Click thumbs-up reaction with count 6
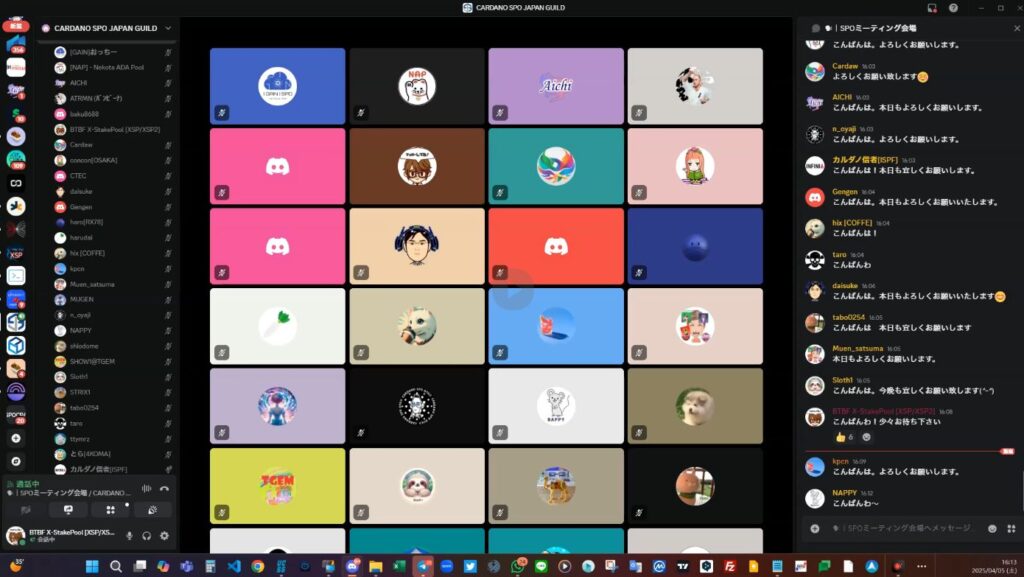This screenshot has height=577, width=1024. (x=844, y=437)
